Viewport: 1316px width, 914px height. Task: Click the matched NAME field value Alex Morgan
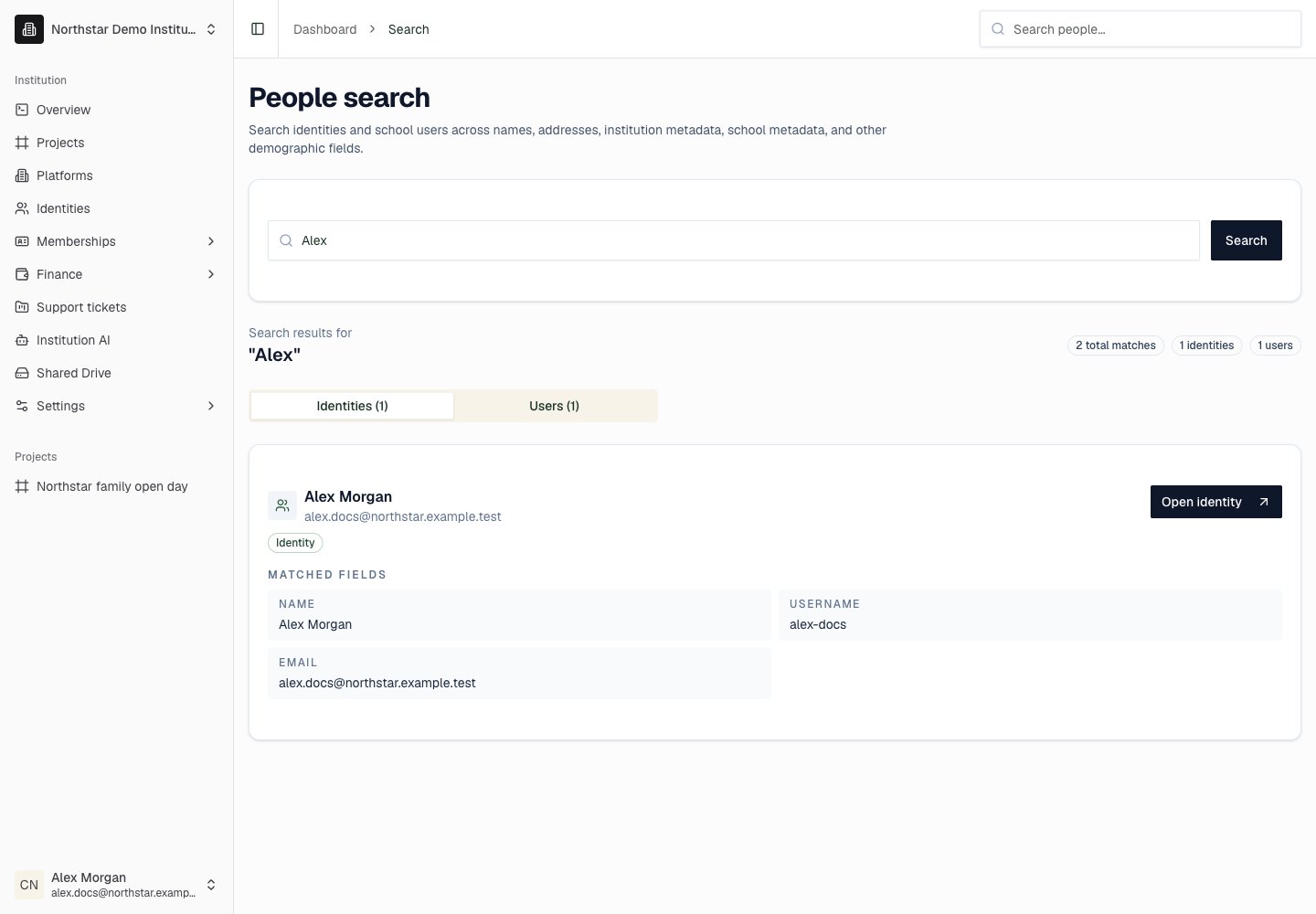315,624
